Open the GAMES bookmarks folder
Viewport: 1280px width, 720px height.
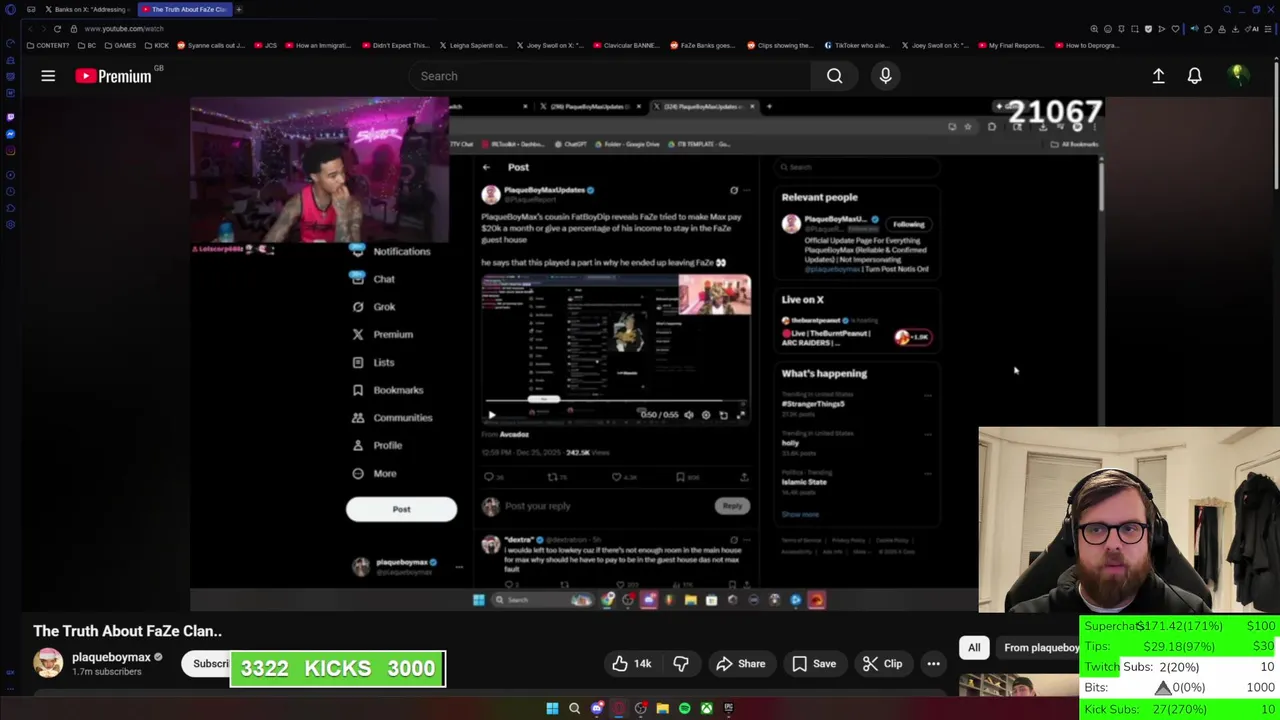click(120, 45)
